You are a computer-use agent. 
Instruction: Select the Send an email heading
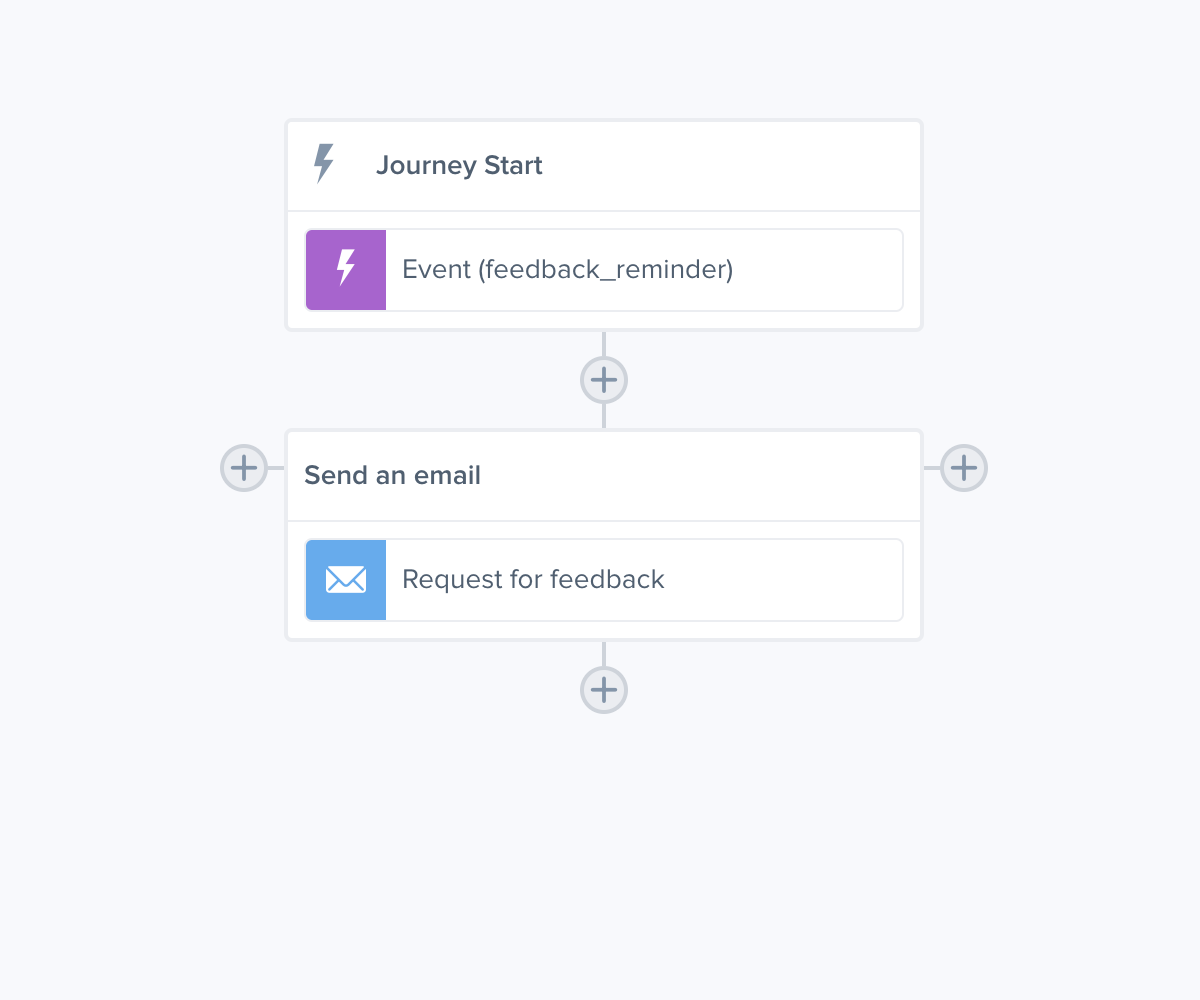(x=392, y=475)
